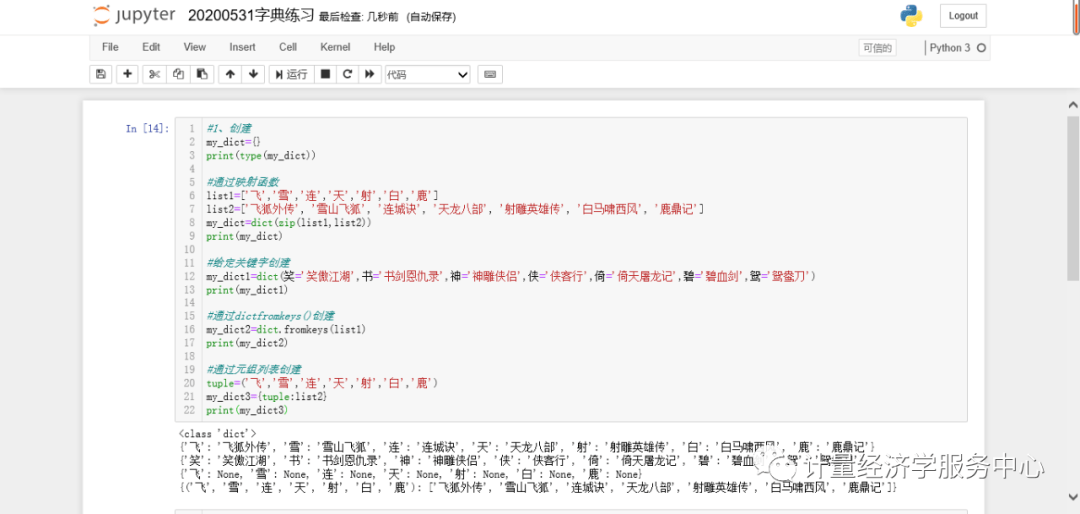Insert a cell below with plus icon
Screen dimensions: 1080x514
tap(127, 74)
